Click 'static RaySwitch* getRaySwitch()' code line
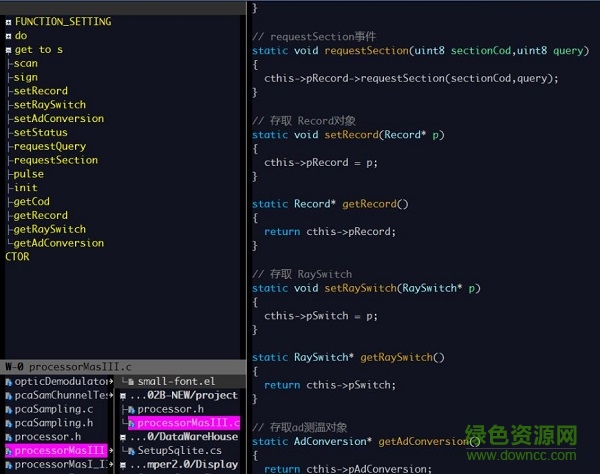This screenshot has width=600, height=474. [348, 358]
